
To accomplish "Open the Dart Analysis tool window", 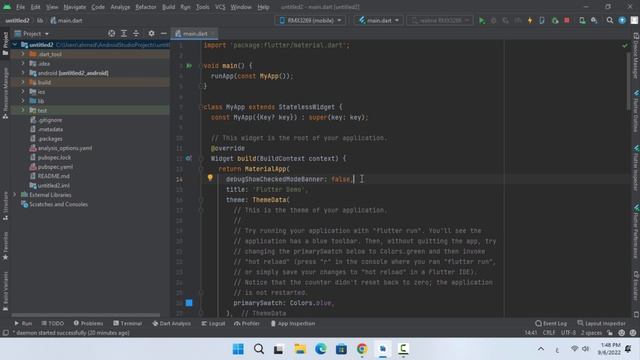I will coord(171,323).
